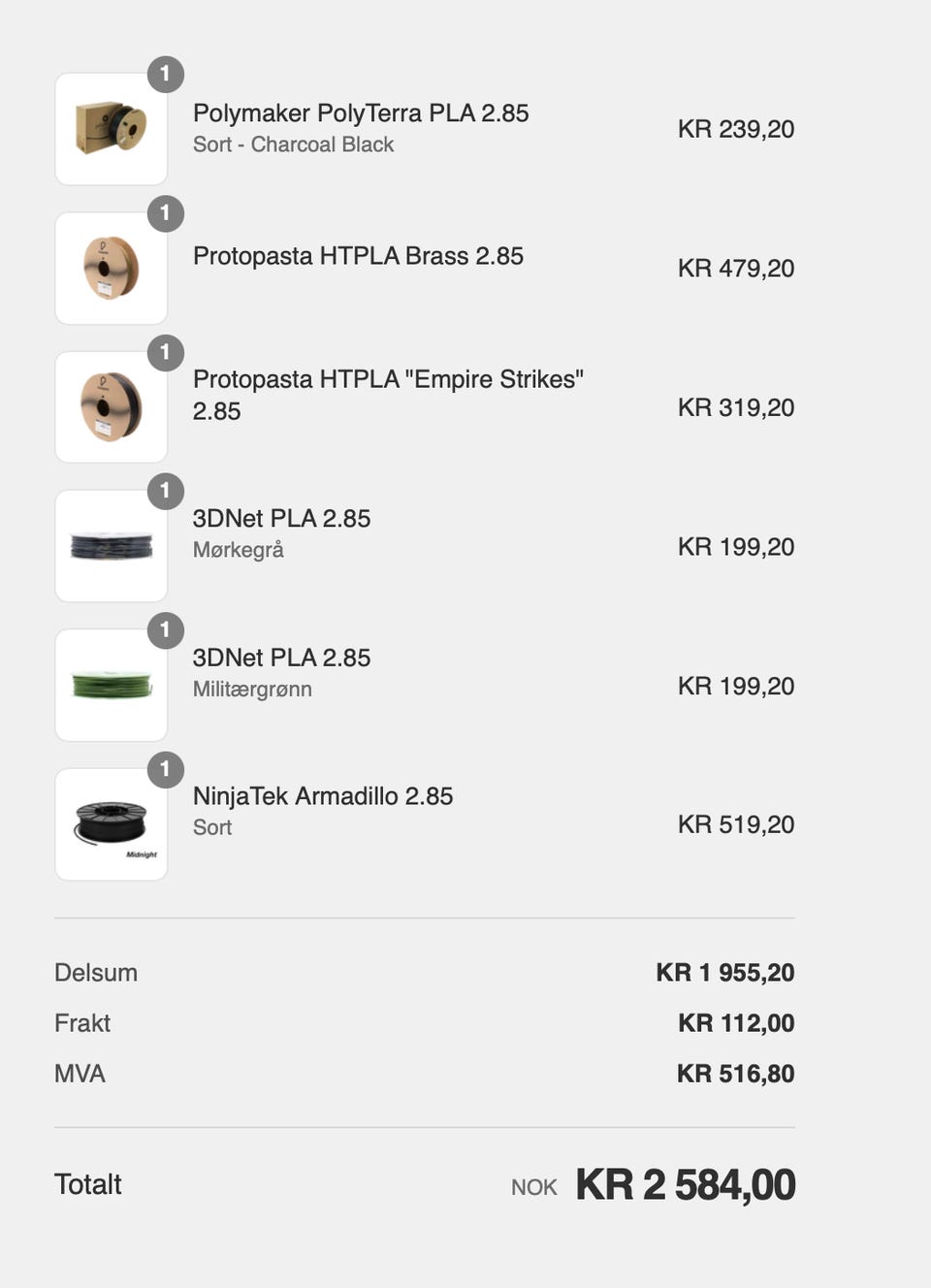
Task: Select the Sort - Charcoal Black variant text
Action: 293,145
